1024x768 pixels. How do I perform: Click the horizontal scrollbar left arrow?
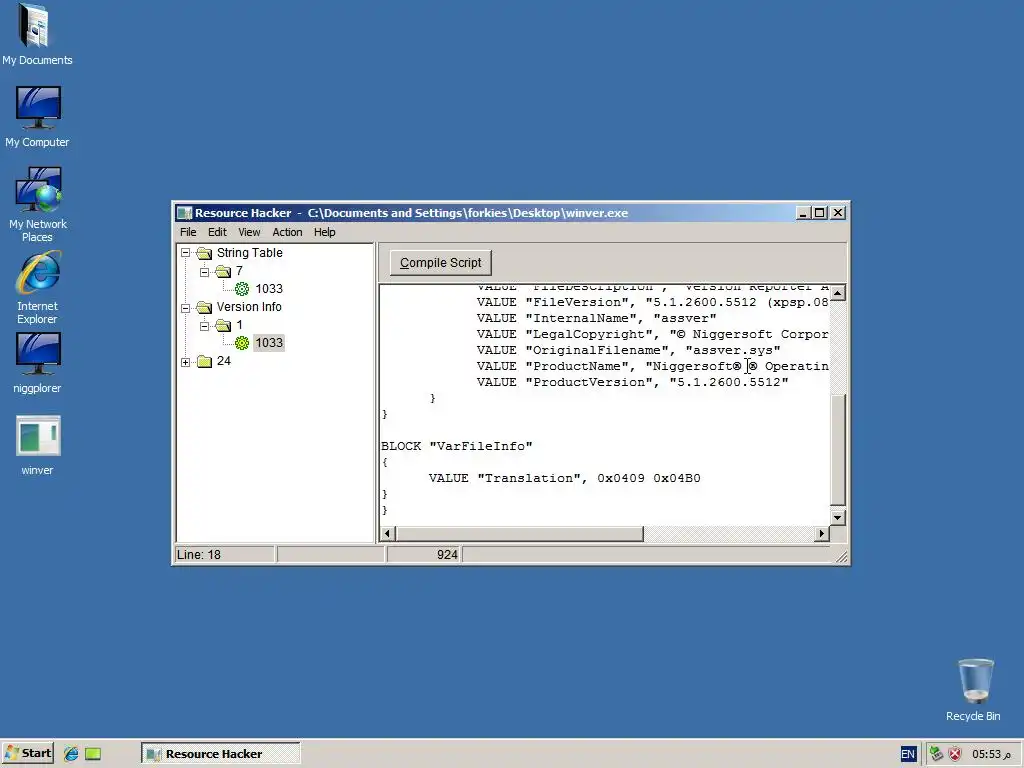click(387, 534)
